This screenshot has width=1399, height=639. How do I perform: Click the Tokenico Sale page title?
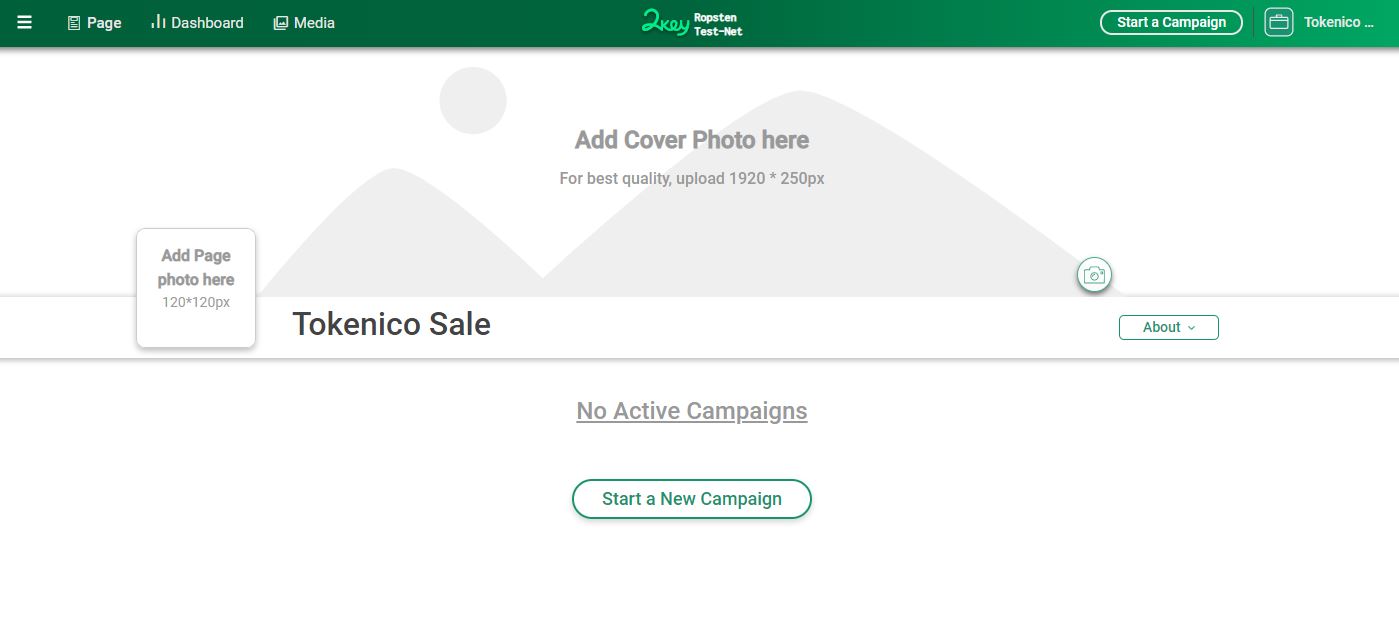coord(391,324)
